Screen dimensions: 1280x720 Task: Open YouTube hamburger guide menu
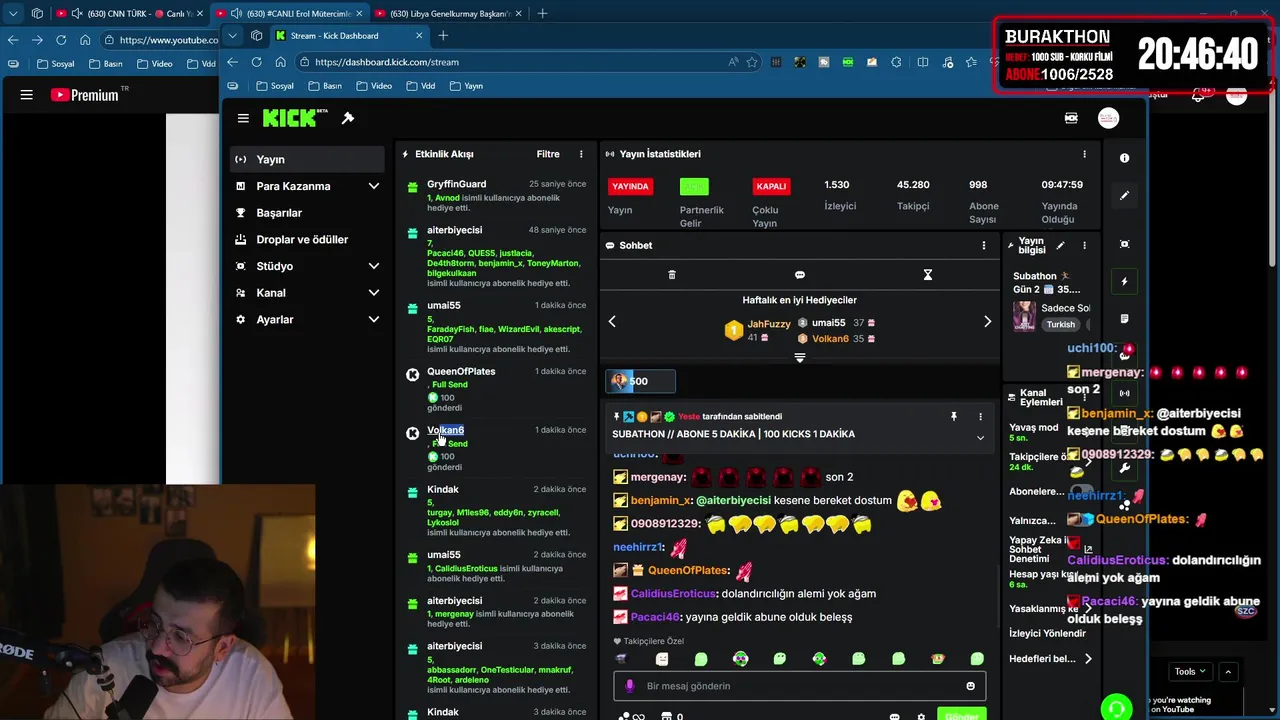27,95
